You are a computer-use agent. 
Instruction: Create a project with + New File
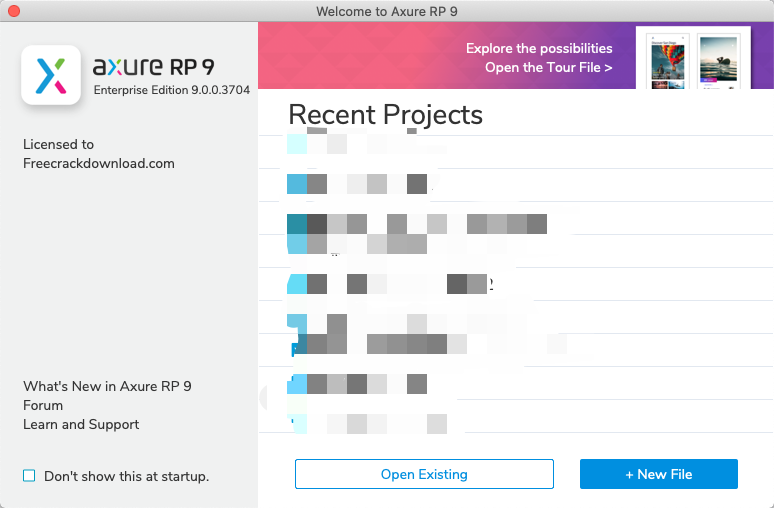tap(658, 474)
